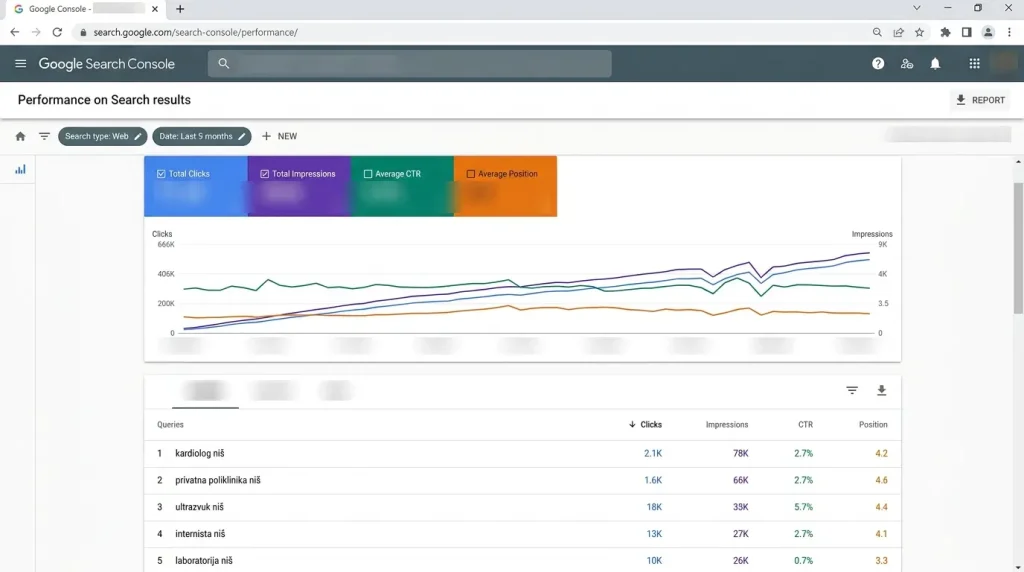This screenshot has width=1024, height=572.
Task: Click the Queries column header
Action: pyautogui.click(x=170, y=424)
